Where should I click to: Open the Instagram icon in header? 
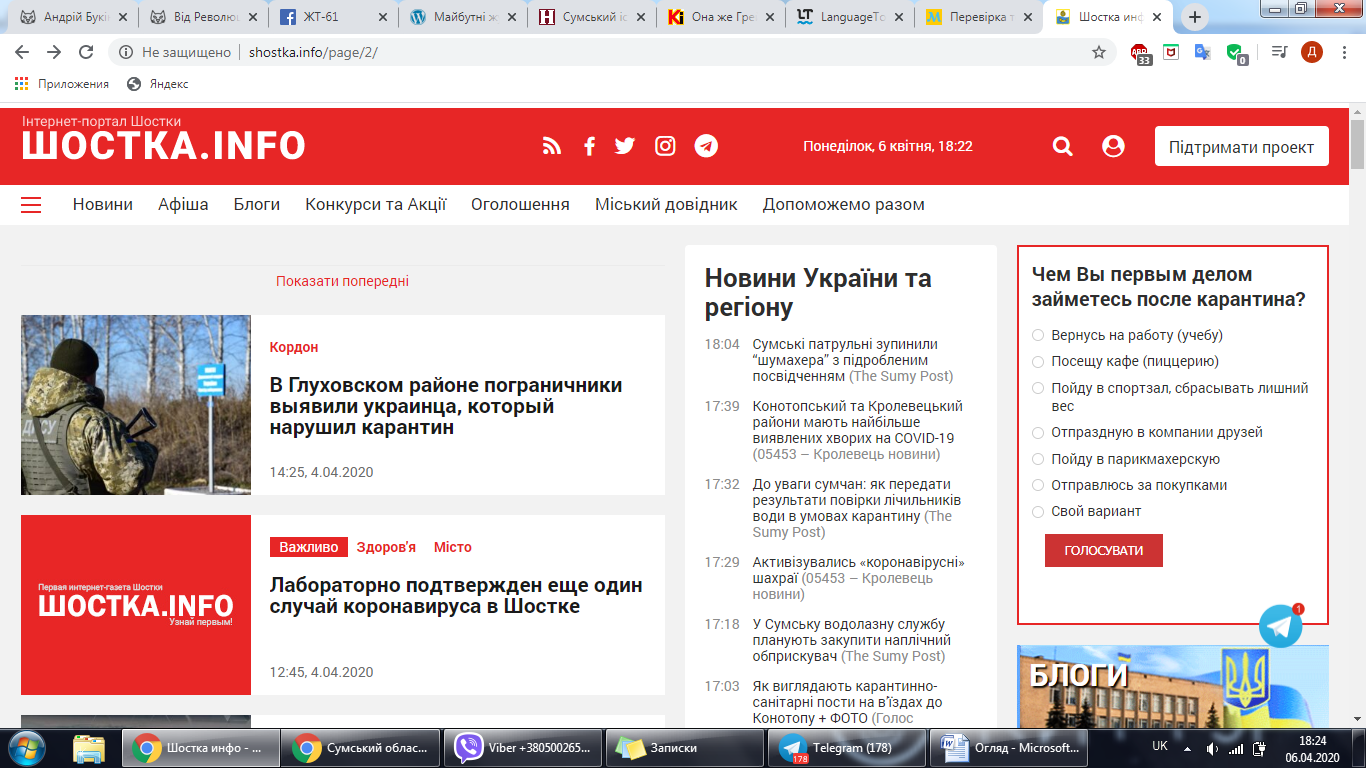point(665,146)
